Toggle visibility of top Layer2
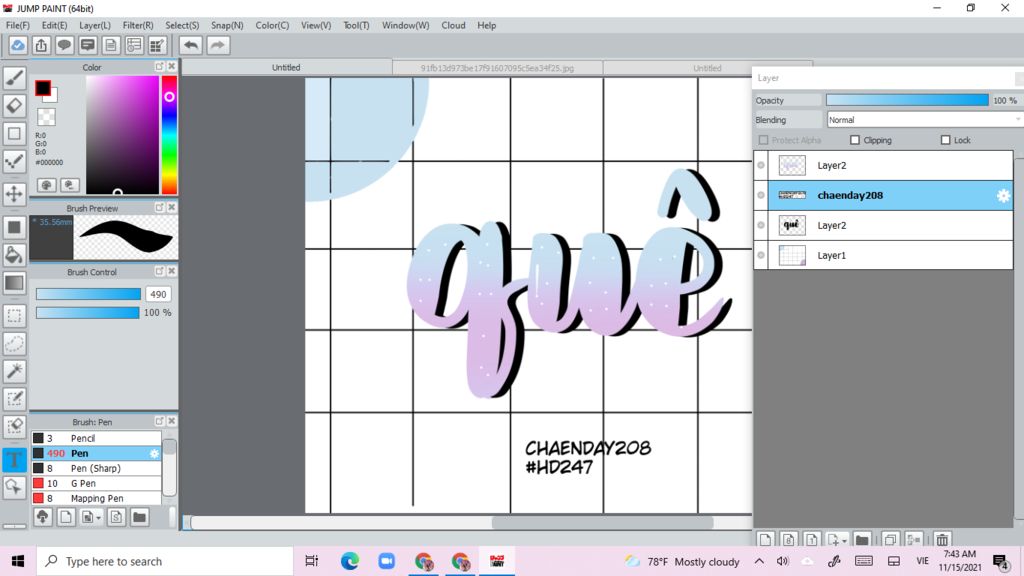The width and height of the screenshot is (1024, 576). (761, 165)
